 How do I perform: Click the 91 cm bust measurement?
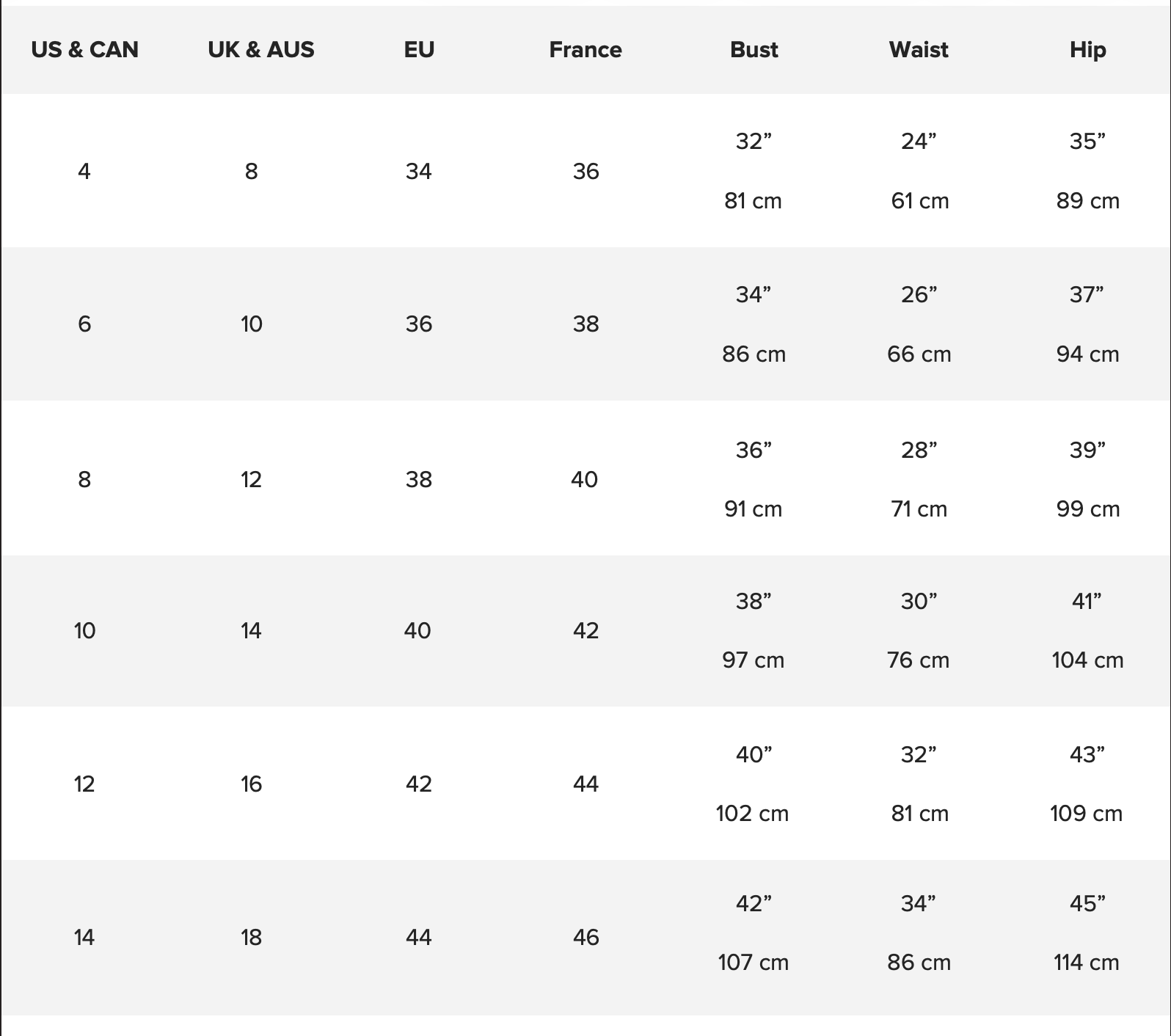click(x=753, y=509)
